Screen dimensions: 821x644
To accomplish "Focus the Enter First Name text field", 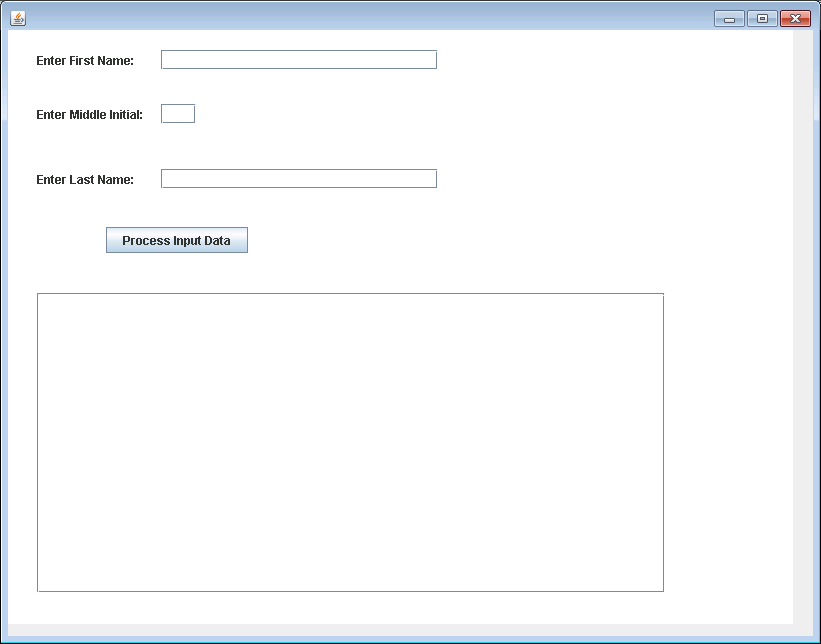I will pyautogui.click(x=298, y=60).
